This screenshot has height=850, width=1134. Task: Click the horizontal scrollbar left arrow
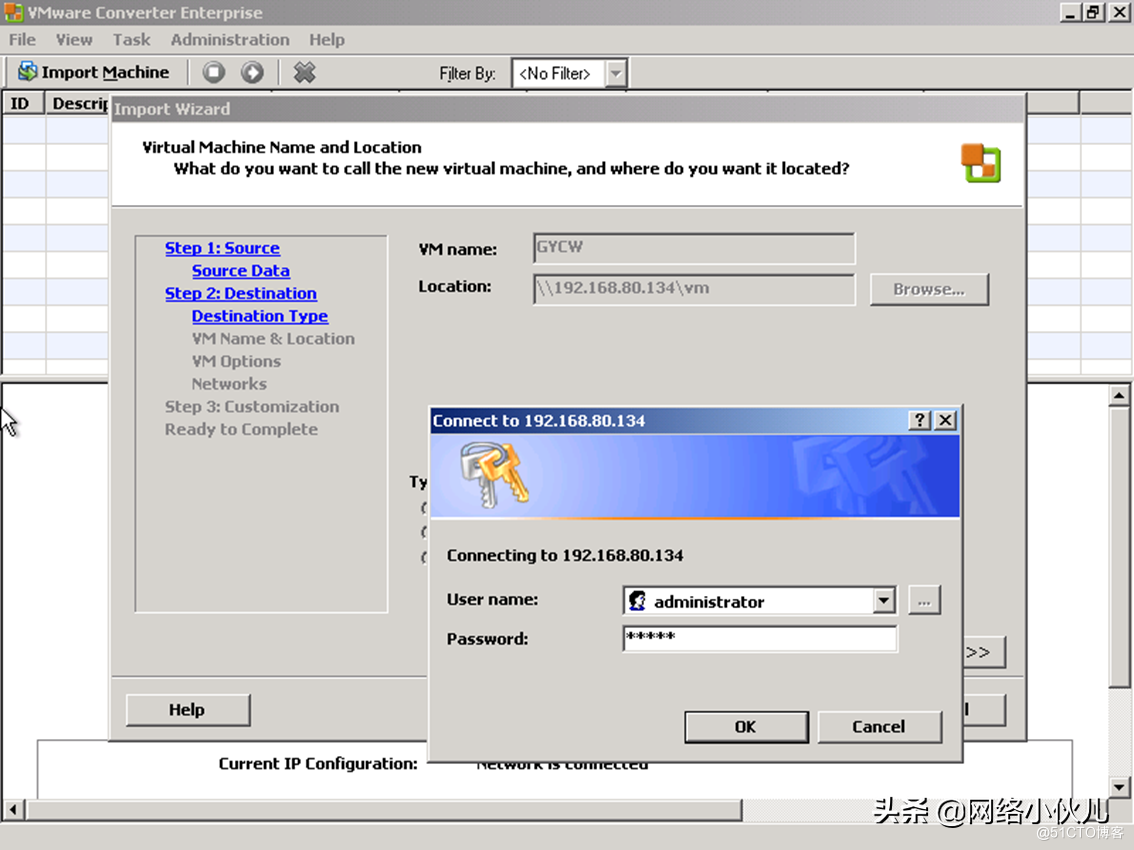[13, 809]
